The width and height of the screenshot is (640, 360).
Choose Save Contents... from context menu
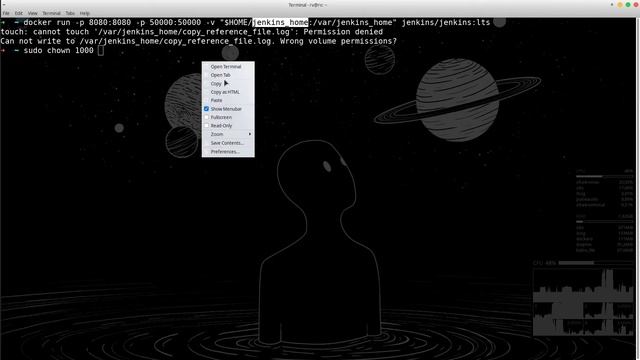tap(228, 143)
